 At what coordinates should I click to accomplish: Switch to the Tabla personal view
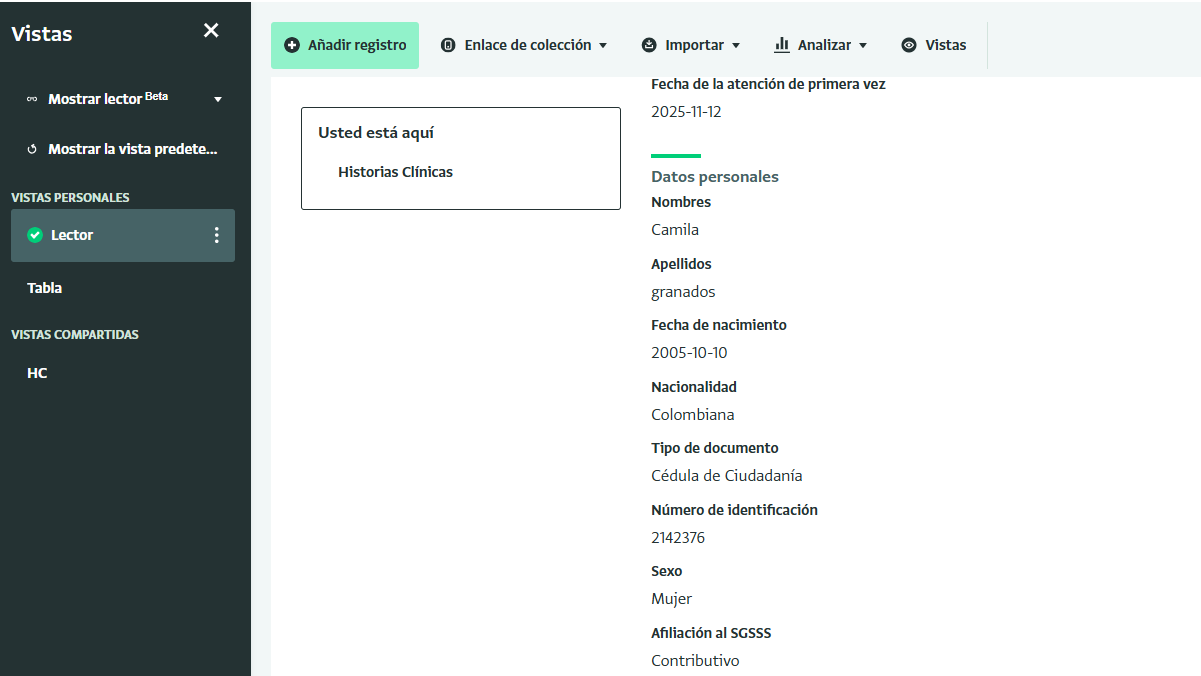(x=45, y=288)
